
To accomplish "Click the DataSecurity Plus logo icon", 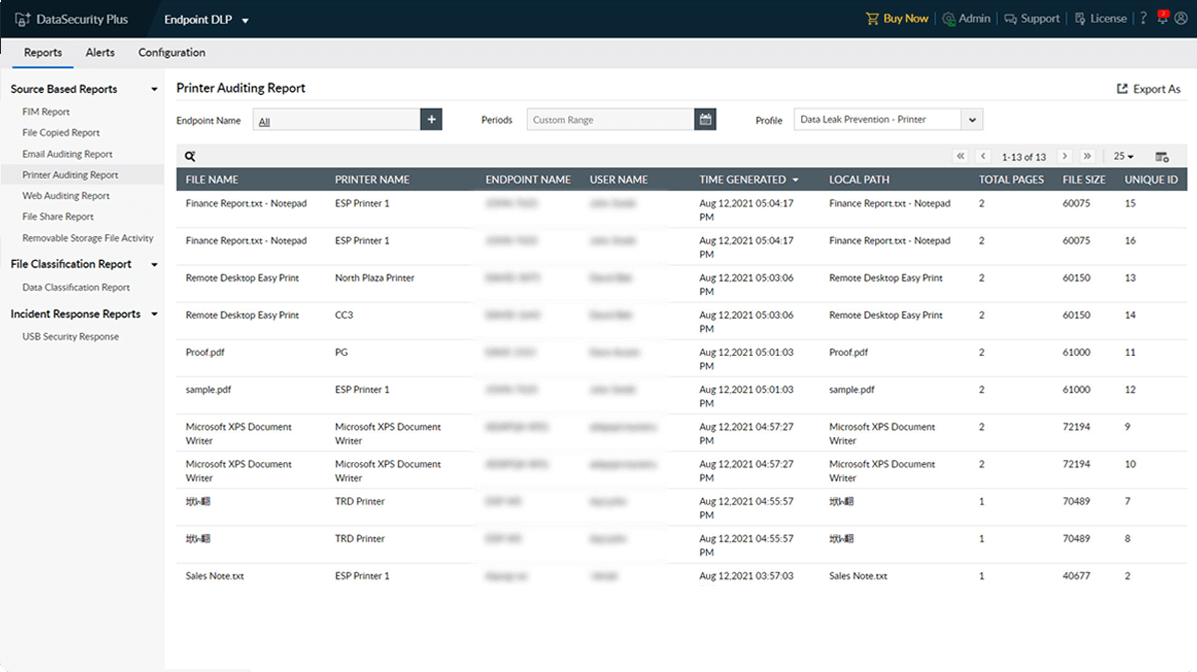I will click(x=22, y=19).
